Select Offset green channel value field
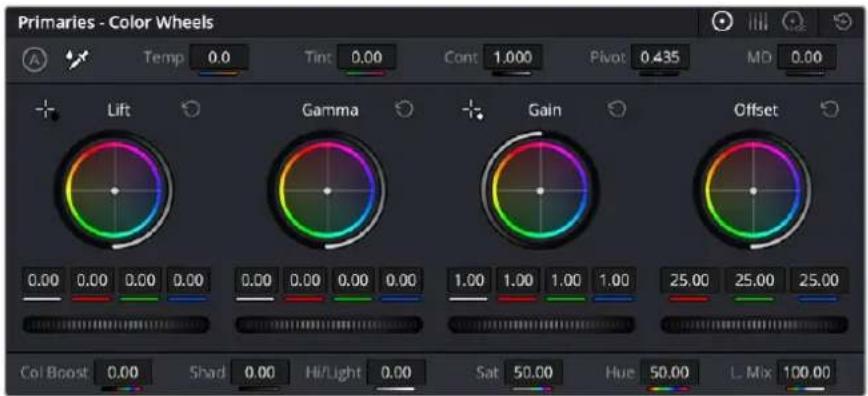 [x=755, y=280]
